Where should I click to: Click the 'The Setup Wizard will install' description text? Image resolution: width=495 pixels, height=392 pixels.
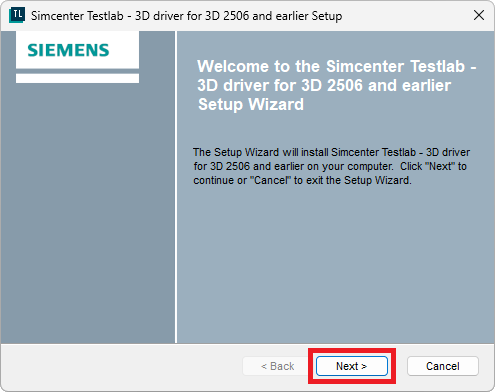point(331,166)
